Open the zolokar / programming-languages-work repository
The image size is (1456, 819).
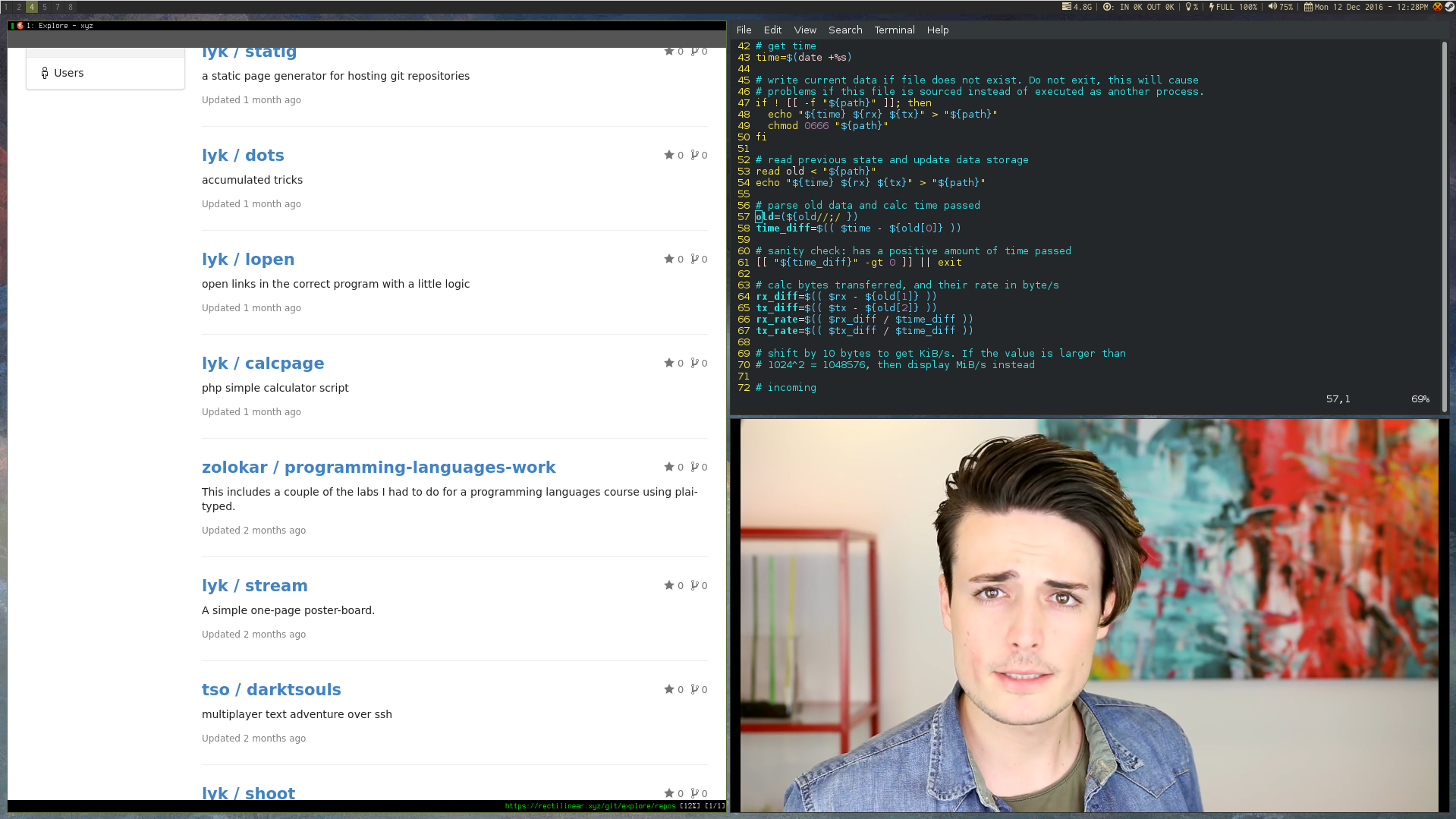[379, 467]
